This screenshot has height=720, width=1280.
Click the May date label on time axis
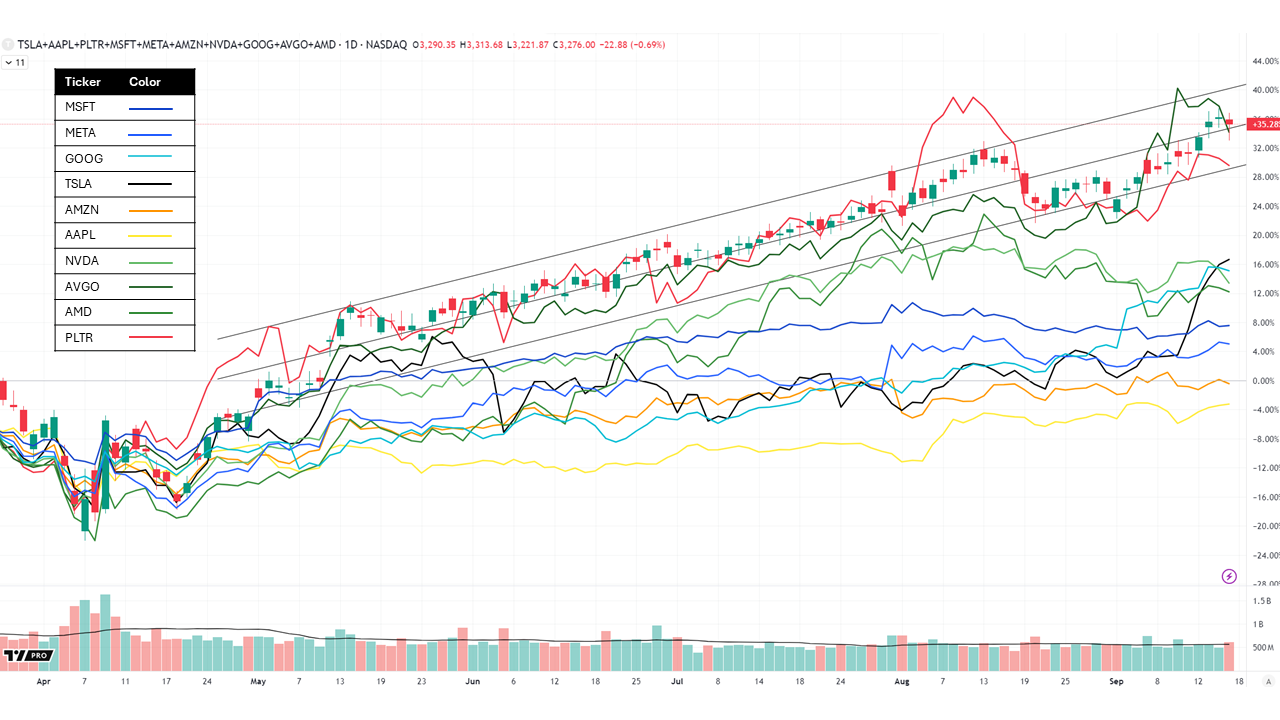[x=258, y=681]
